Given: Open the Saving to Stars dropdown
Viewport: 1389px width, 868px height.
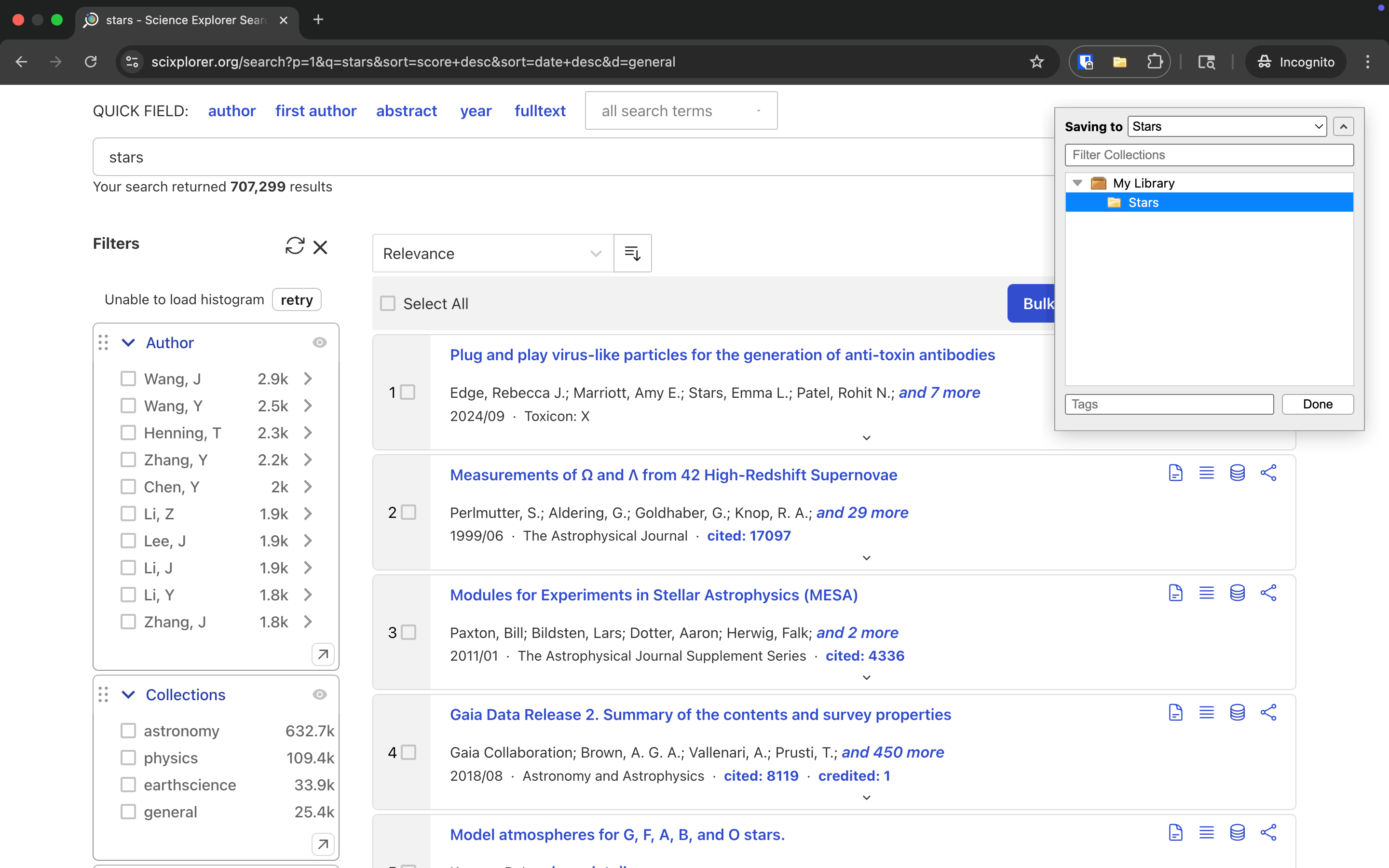Looking at the screenshot, I should [1226, 126].
